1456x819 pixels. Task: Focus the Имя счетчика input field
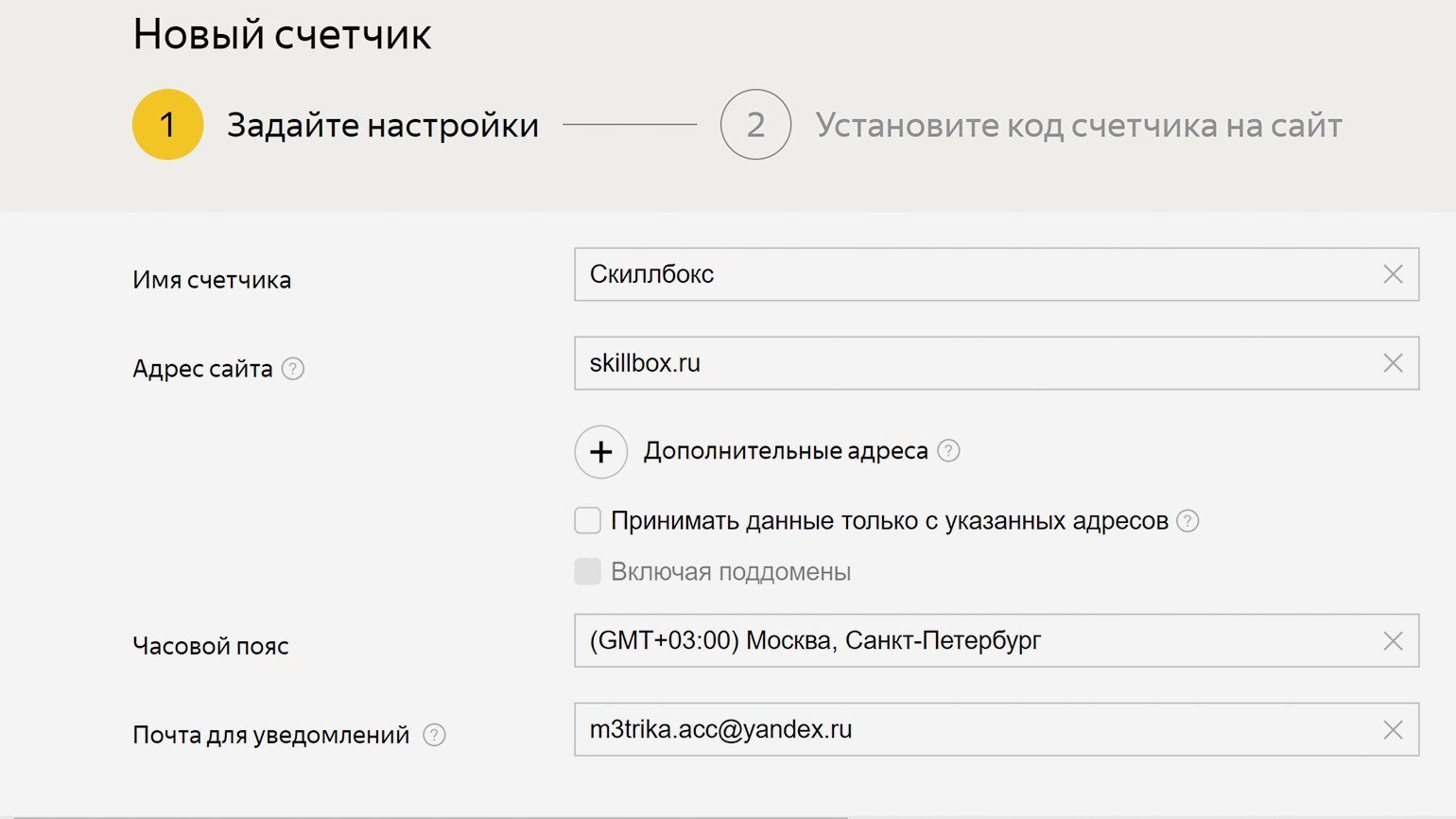tap(974, 274)
